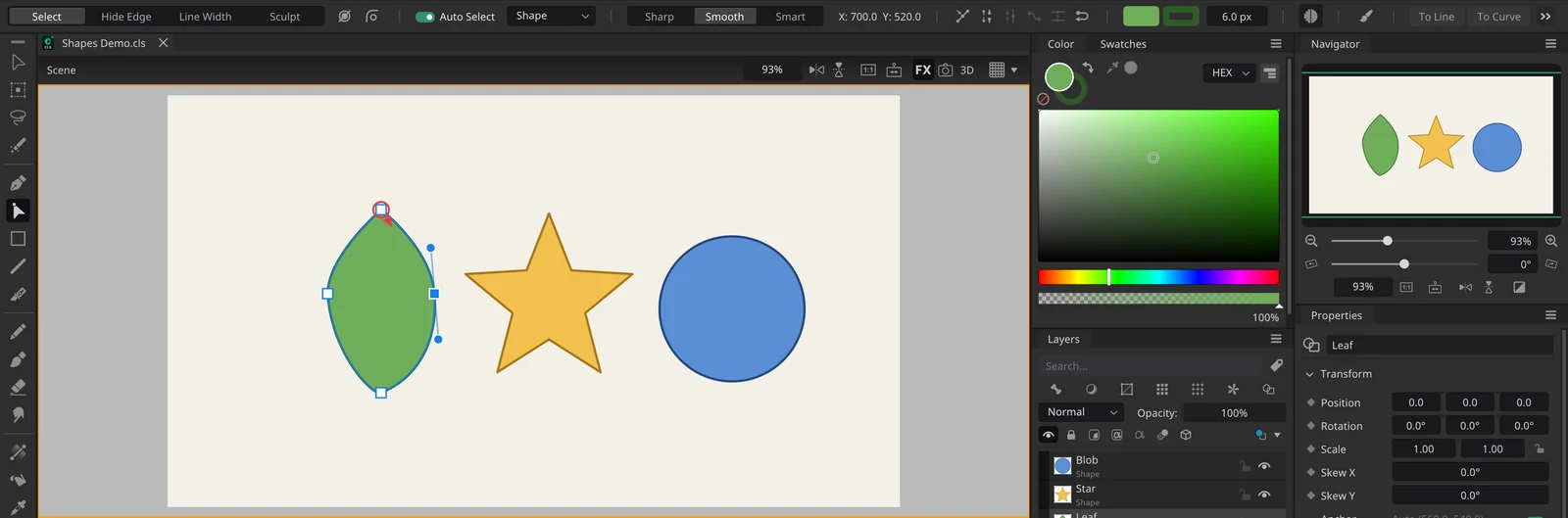This screenshot has height=518, width=1568.
Task: Toggle the scale proportions lock
Action: 1540,448
